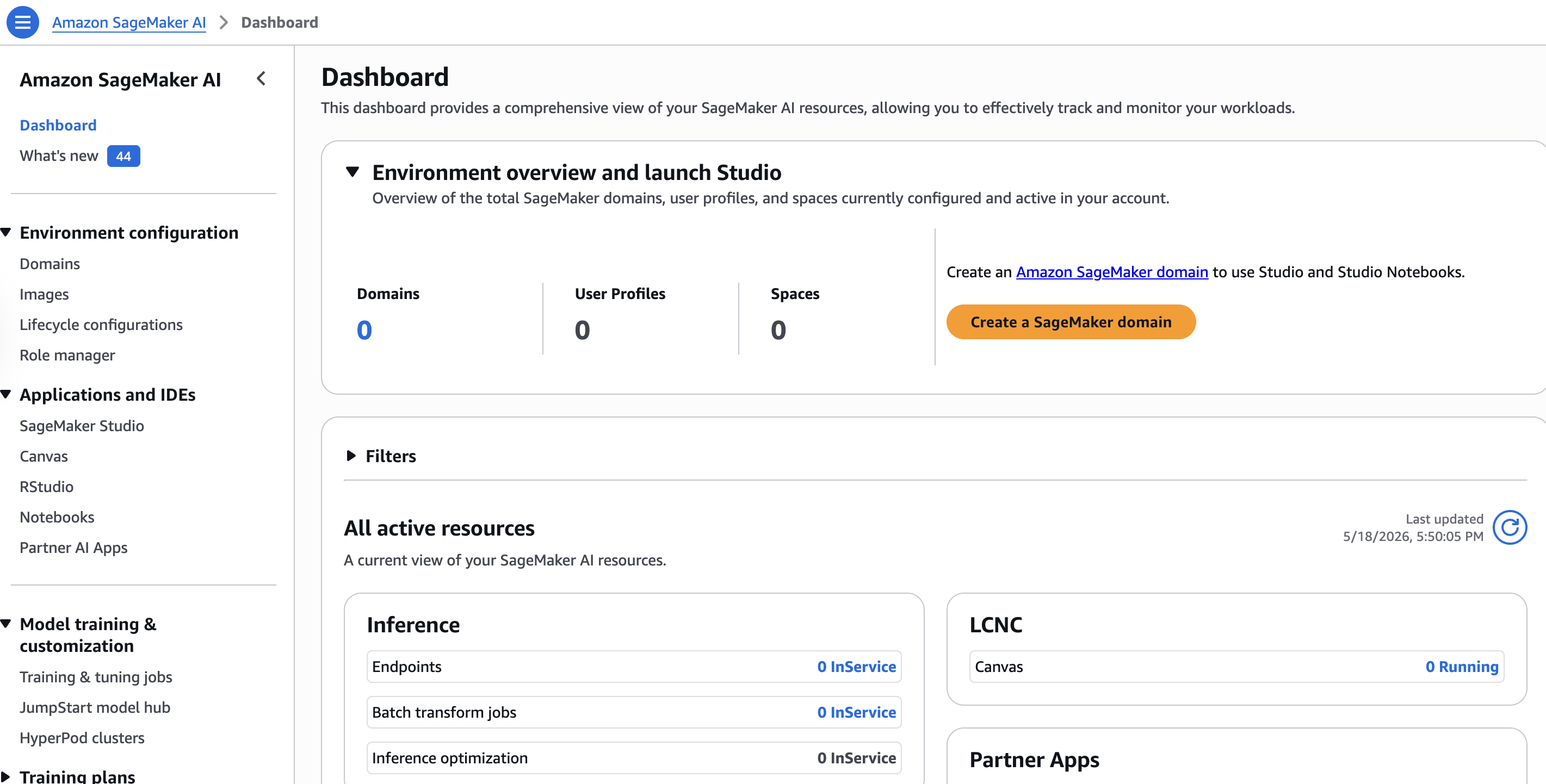Collapse Applications and IDEs sidebar group
1546x784 pixels.
(x=6, y=394)
